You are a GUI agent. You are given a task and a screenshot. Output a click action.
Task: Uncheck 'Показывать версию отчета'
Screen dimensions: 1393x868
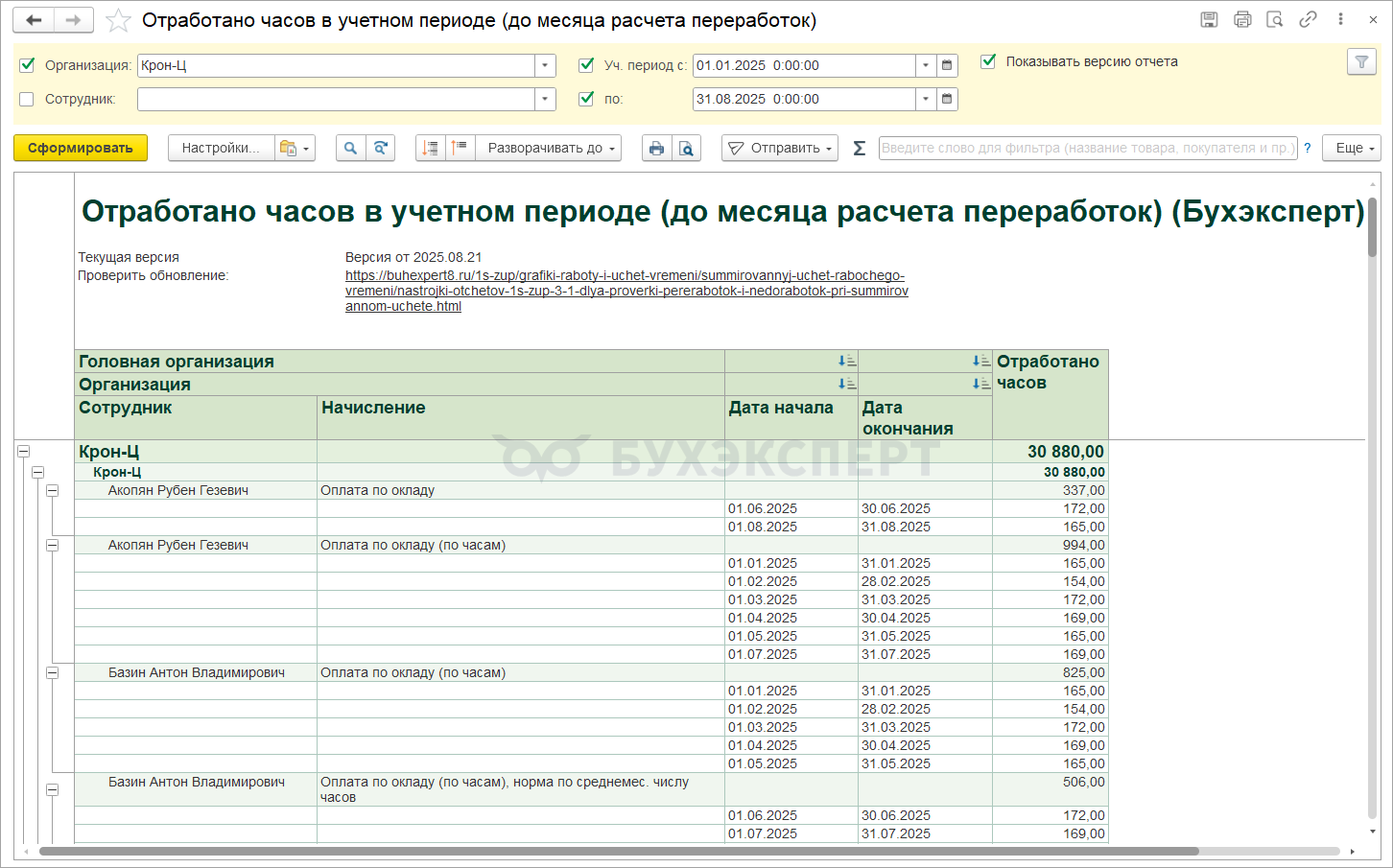(988, 61)
